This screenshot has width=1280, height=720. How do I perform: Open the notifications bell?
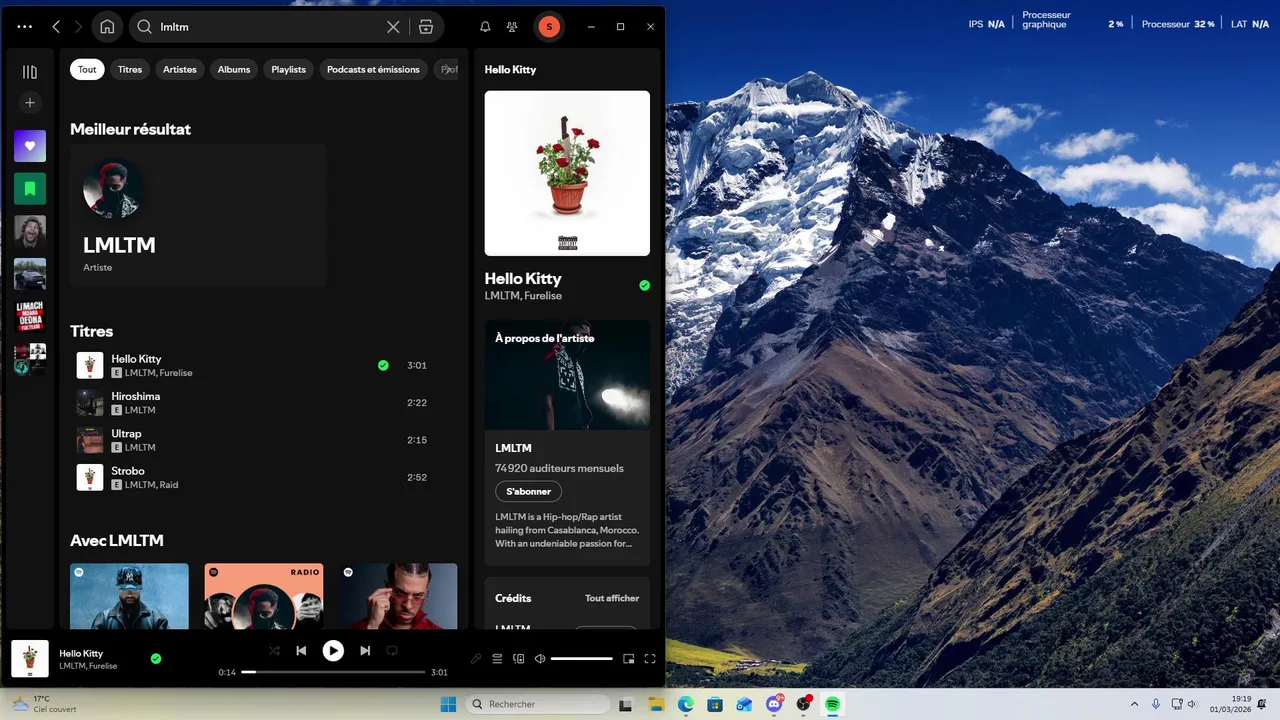click(x=485, y=27)
